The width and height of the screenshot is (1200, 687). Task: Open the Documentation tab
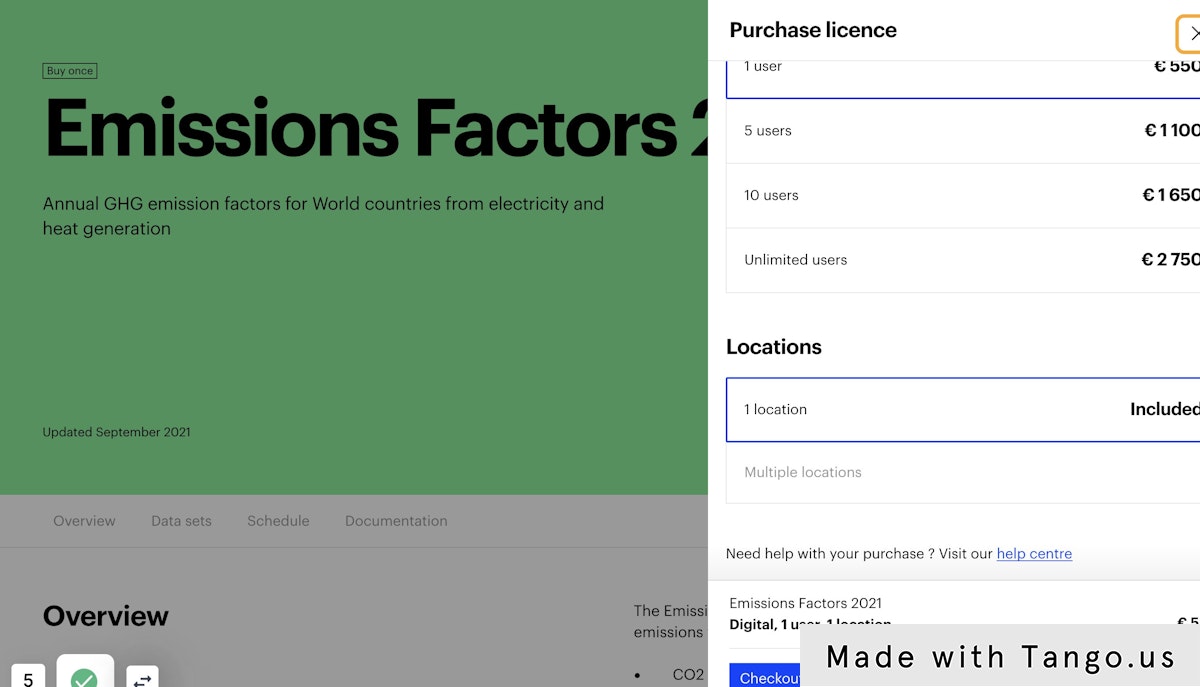[x=396, y=521]
